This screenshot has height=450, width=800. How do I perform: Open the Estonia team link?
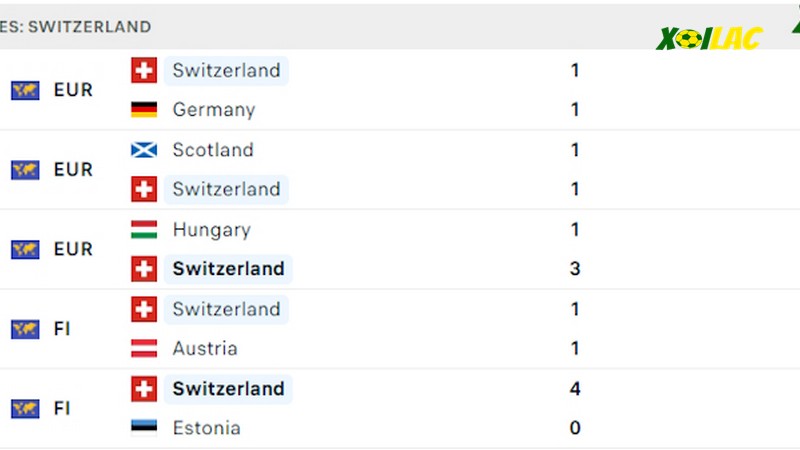point(207,428)
